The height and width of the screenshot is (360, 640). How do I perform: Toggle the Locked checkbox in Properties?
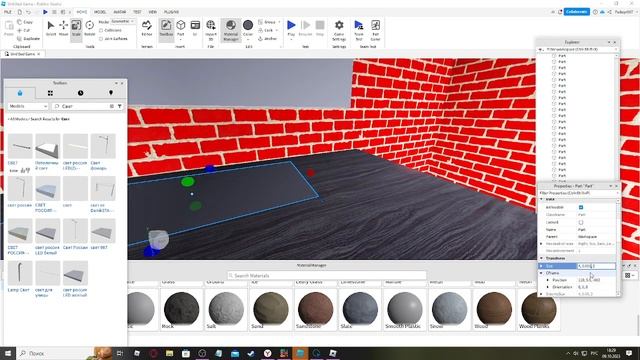[x=581, y=222]
